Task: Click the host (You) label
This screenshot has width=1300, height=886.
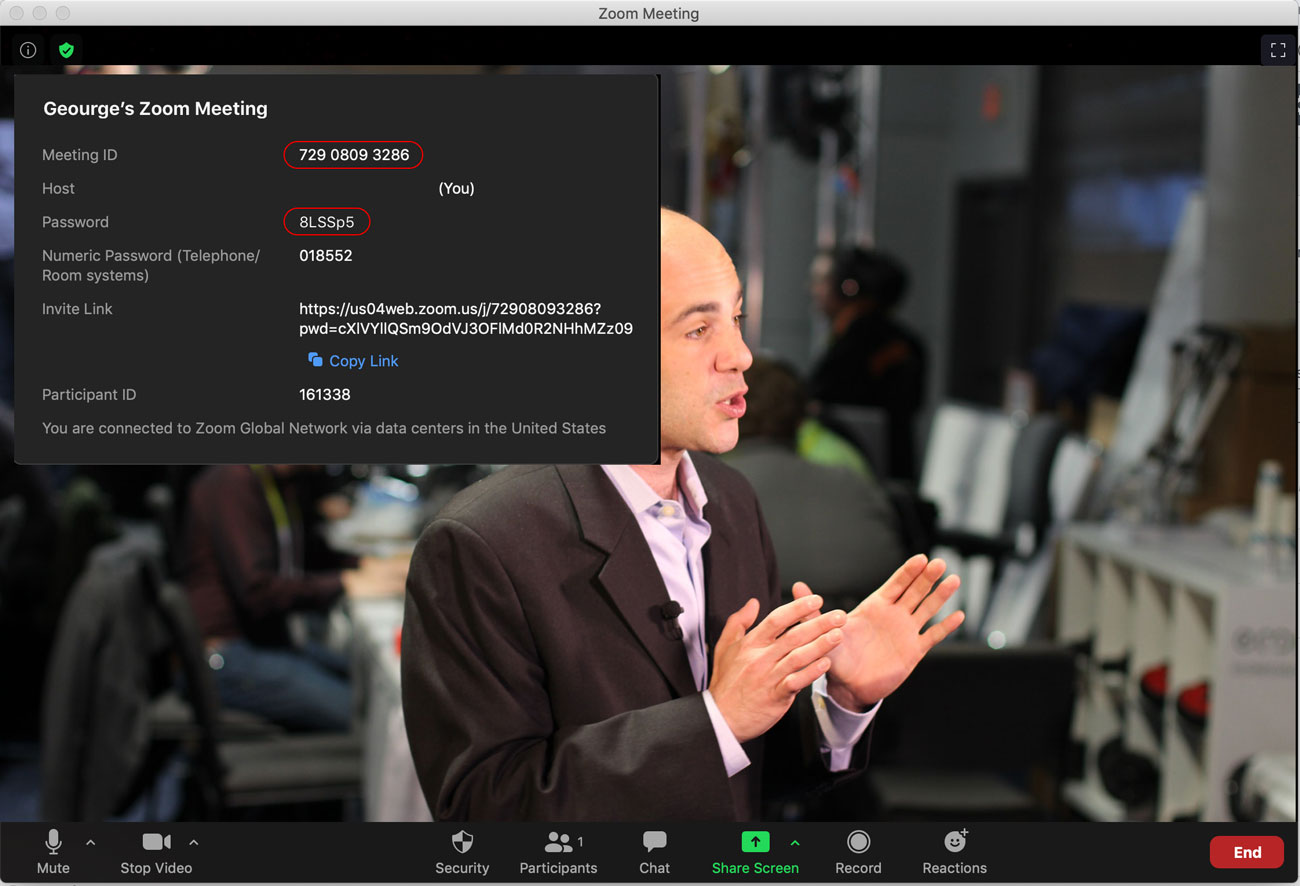Action: pyautogui.click(x=456, y=189)
